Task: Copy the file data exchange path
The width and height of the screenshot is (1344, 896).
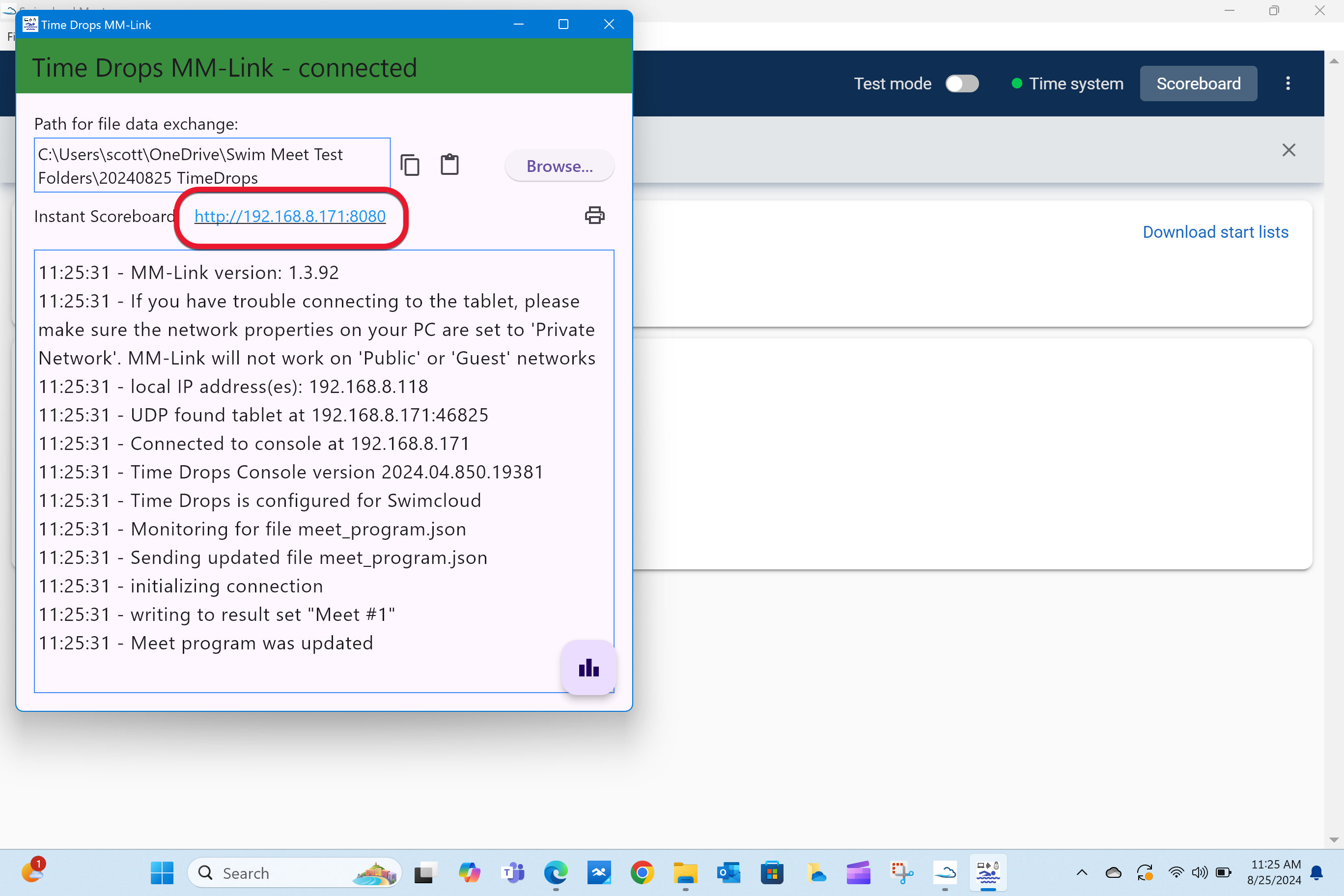Action: pos(409,165)
